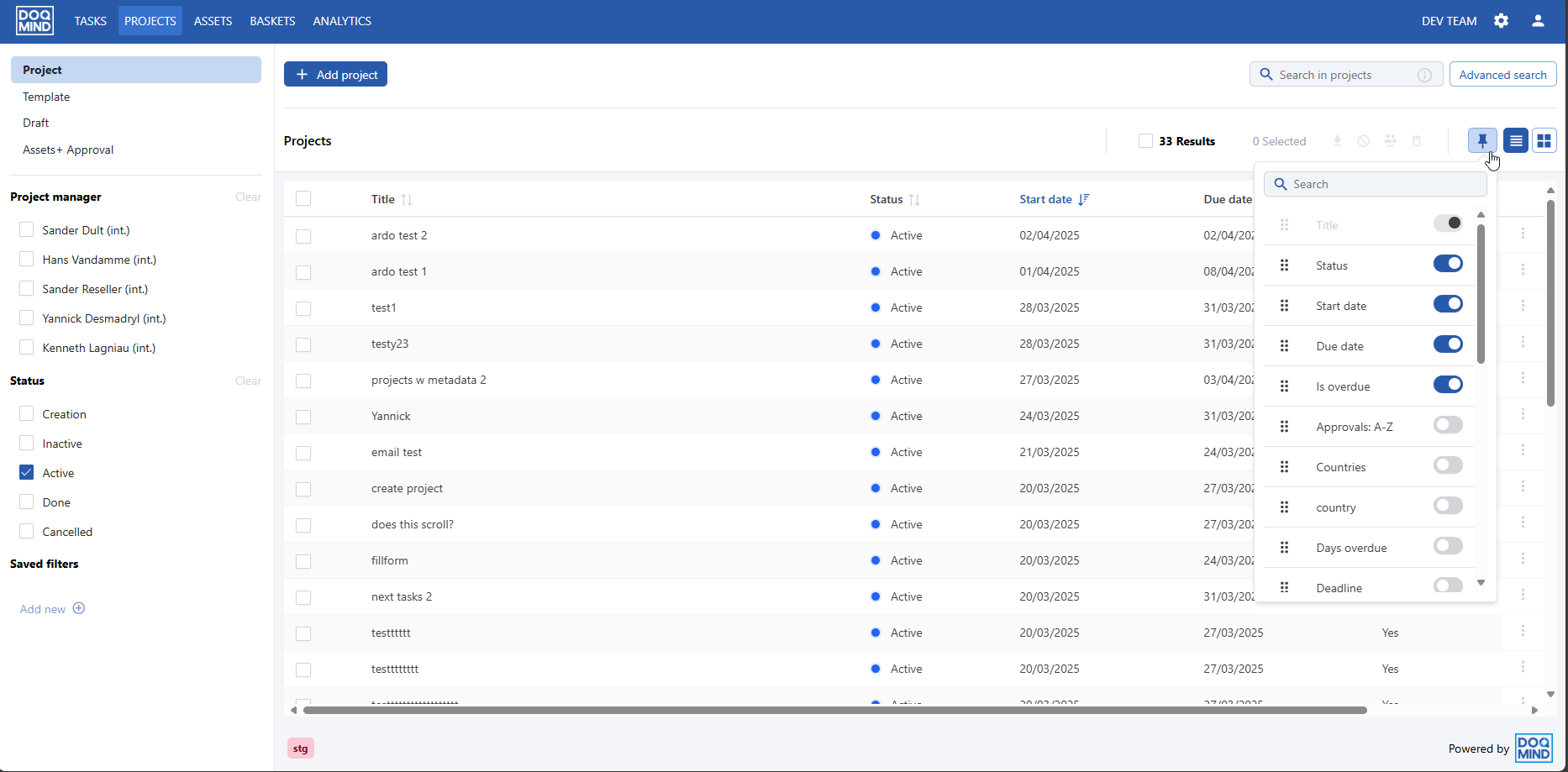Click the horizontal table scrollbar
The image size is (1568, 772).
(x=834, y=710)
